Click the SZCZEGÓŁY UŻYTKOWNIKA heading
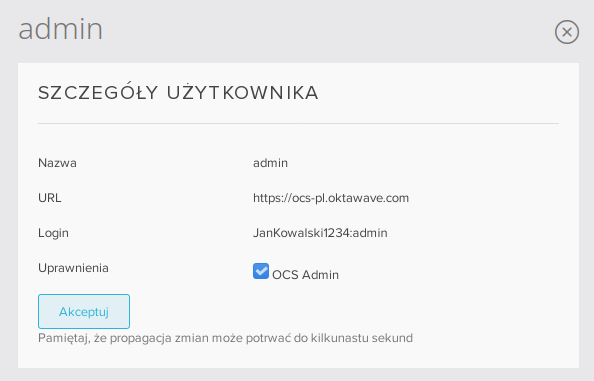The width and height of the screenshot is (594, 381). coord(178,93)
